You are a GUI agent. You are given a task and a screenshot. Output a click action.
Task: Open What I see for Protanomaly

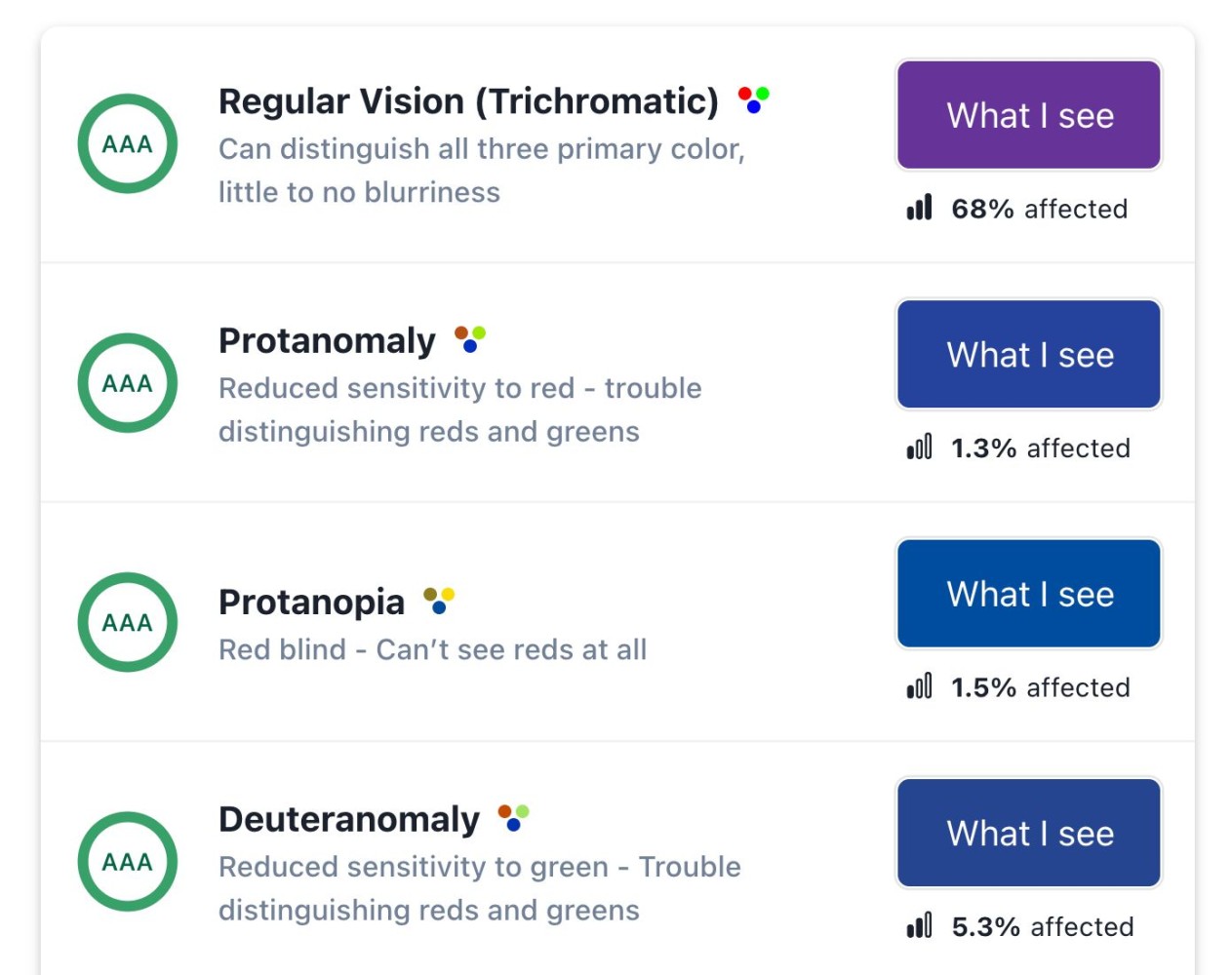pyautogui.click(x=1028, y=354)
